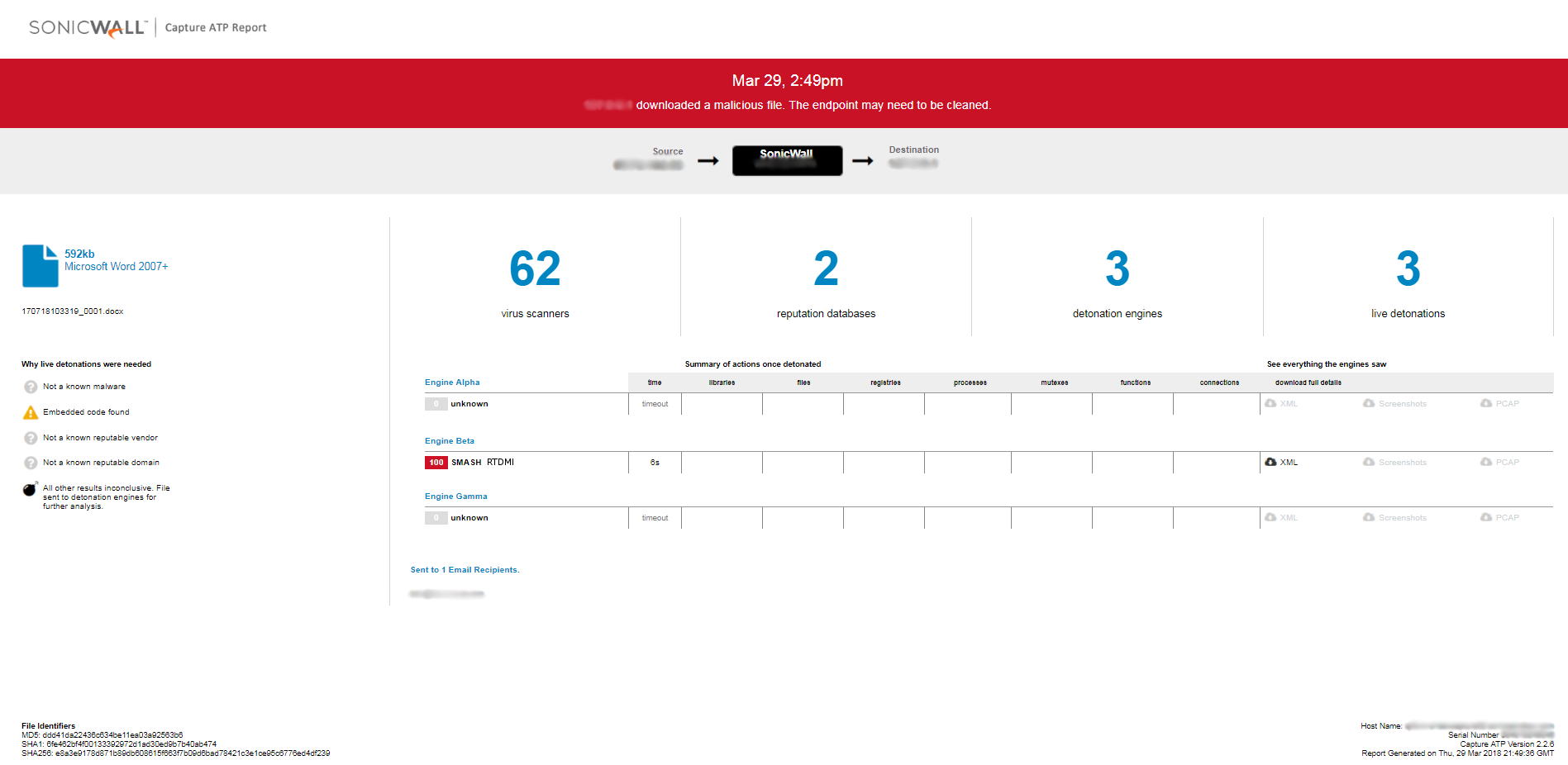Open the Engine Beta link

(x=450, y=441)
